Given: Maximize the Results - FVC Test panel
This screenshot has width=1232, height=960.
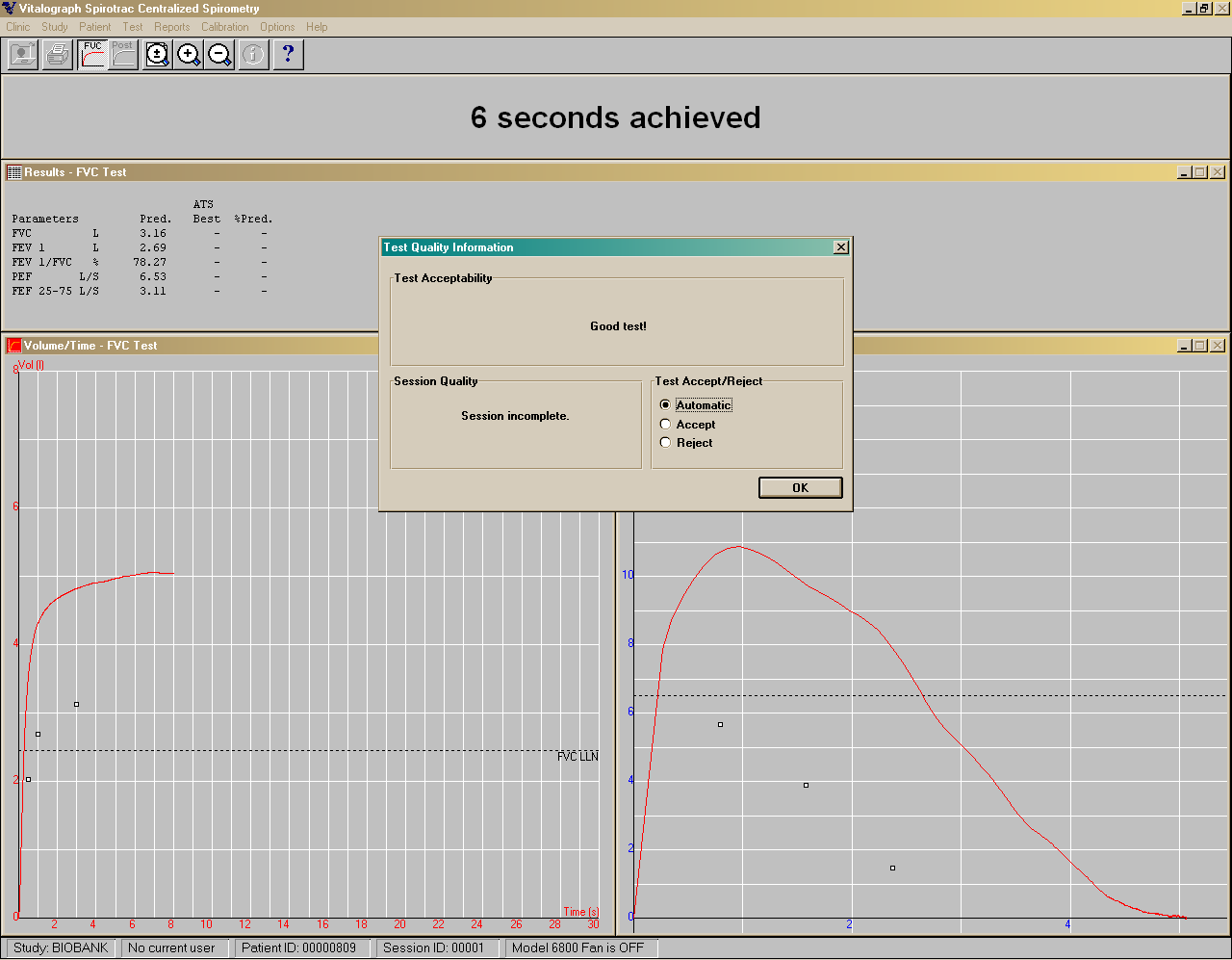Looking at the screenshot, I should click(x=1200, y=172).
